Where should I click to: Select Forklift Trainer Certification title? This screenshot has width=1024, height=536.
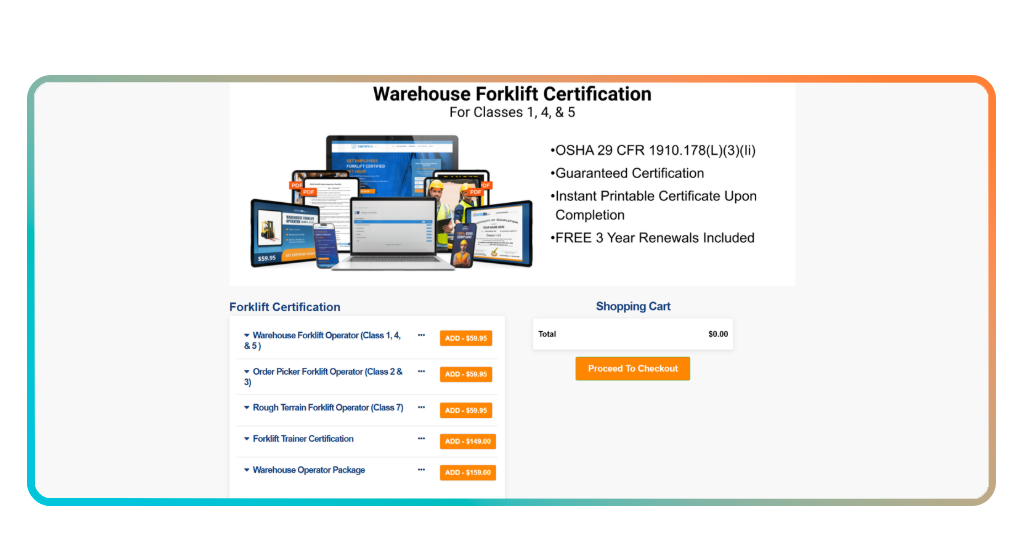303,439
